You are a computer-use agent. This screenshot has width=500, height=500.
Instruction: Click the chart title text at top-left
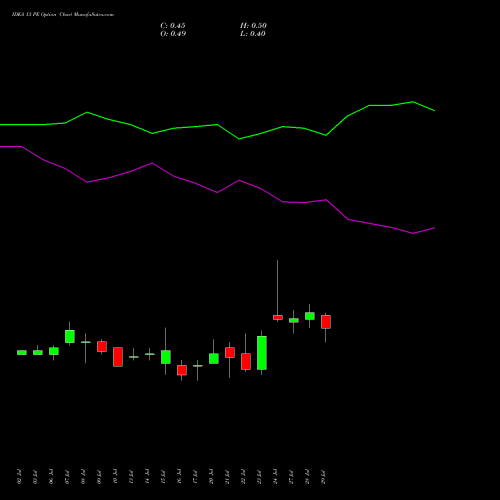click(63, 15)
